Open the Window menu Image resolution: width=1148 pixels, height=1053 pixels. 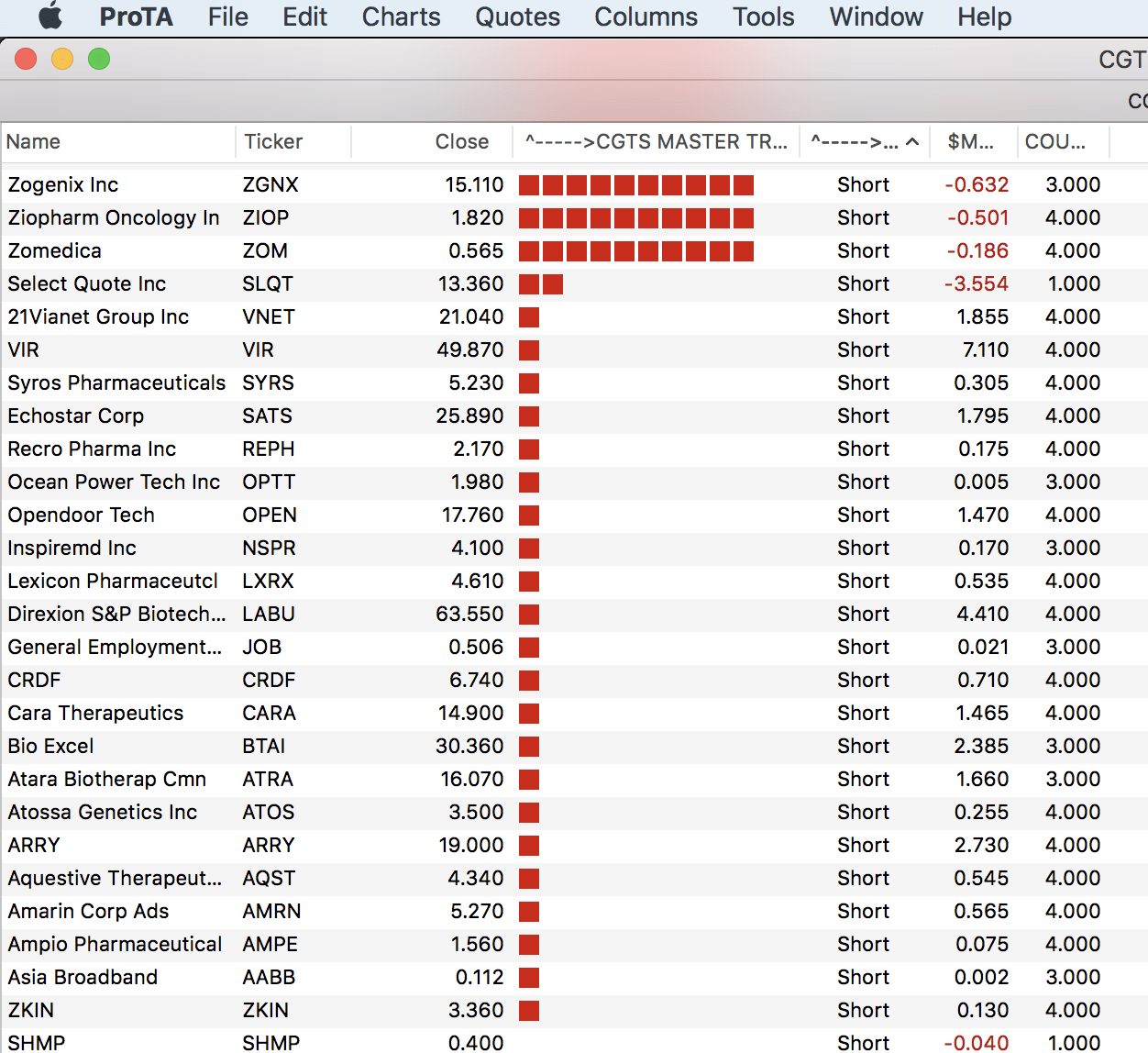point(876,17)
